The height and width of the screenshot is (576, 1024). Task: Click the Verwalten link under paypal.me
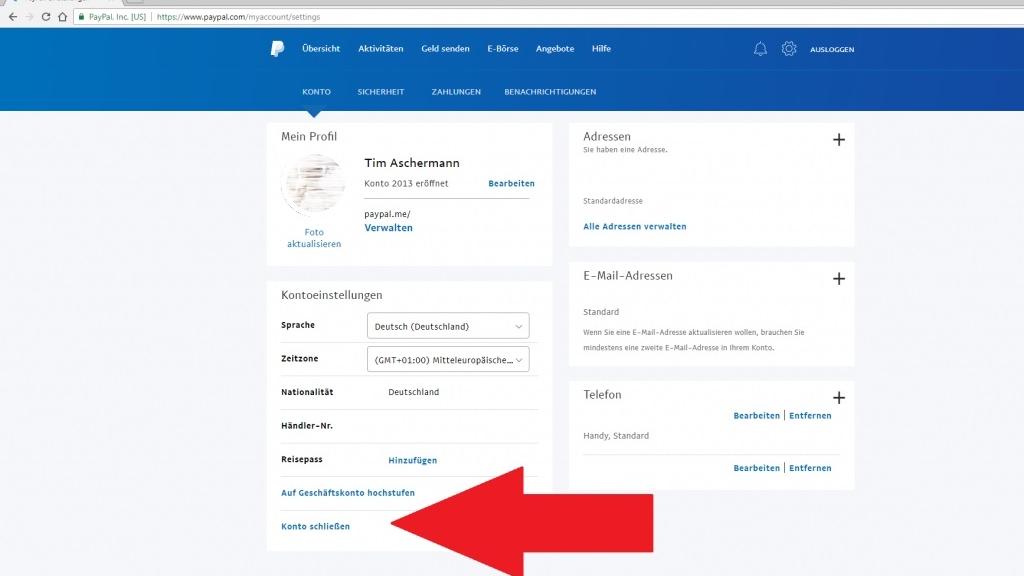tap(389, 228)
